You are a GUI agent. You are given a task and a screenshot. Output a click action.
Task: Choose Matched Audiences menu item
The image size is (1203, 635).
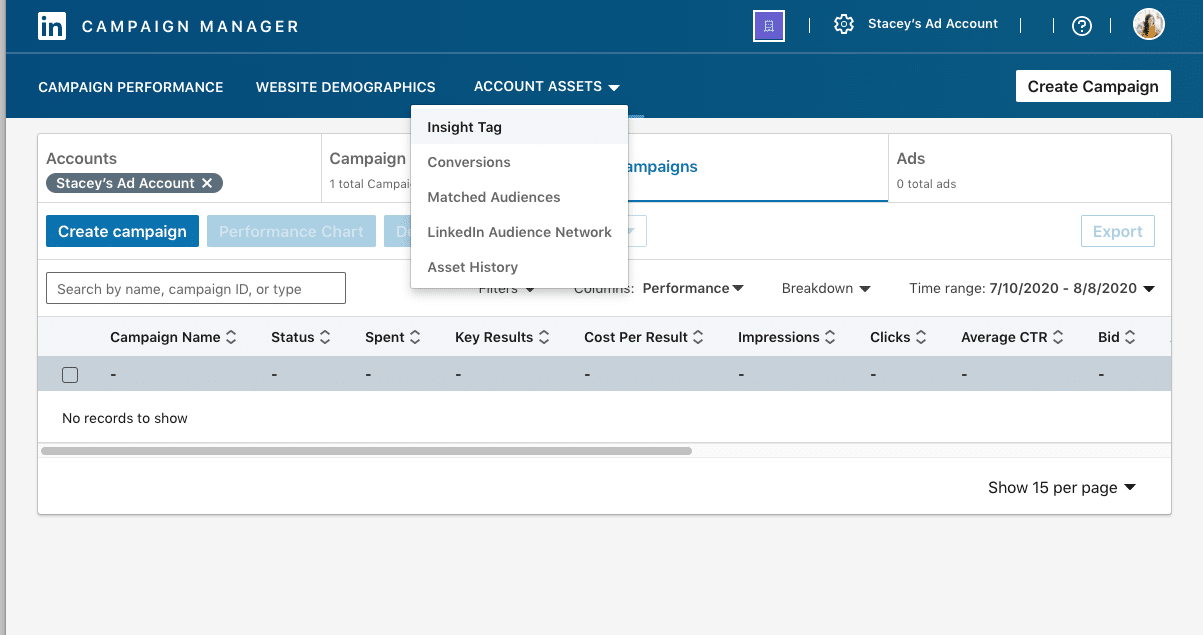(x=493, y=197)
